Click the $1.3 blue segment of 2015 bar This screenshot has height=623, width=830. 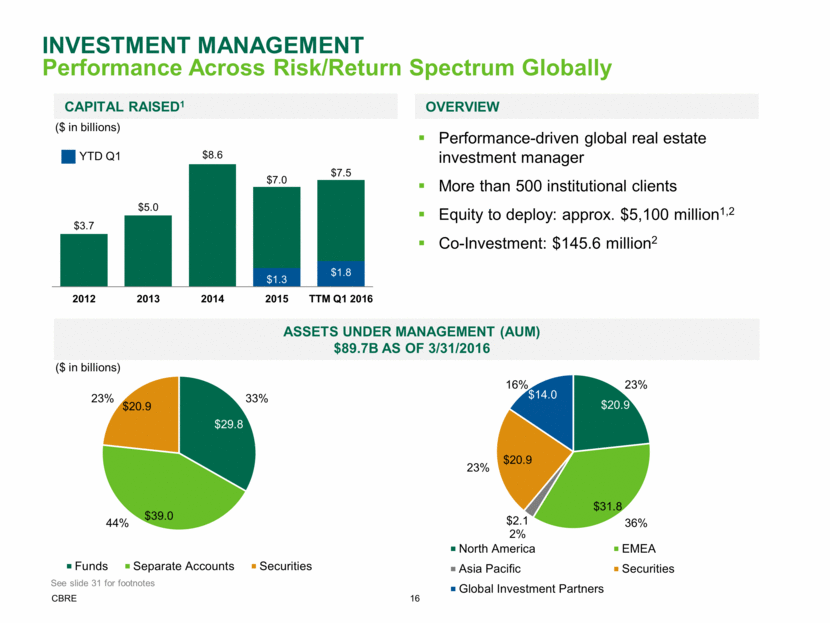[x=276, y=276]
